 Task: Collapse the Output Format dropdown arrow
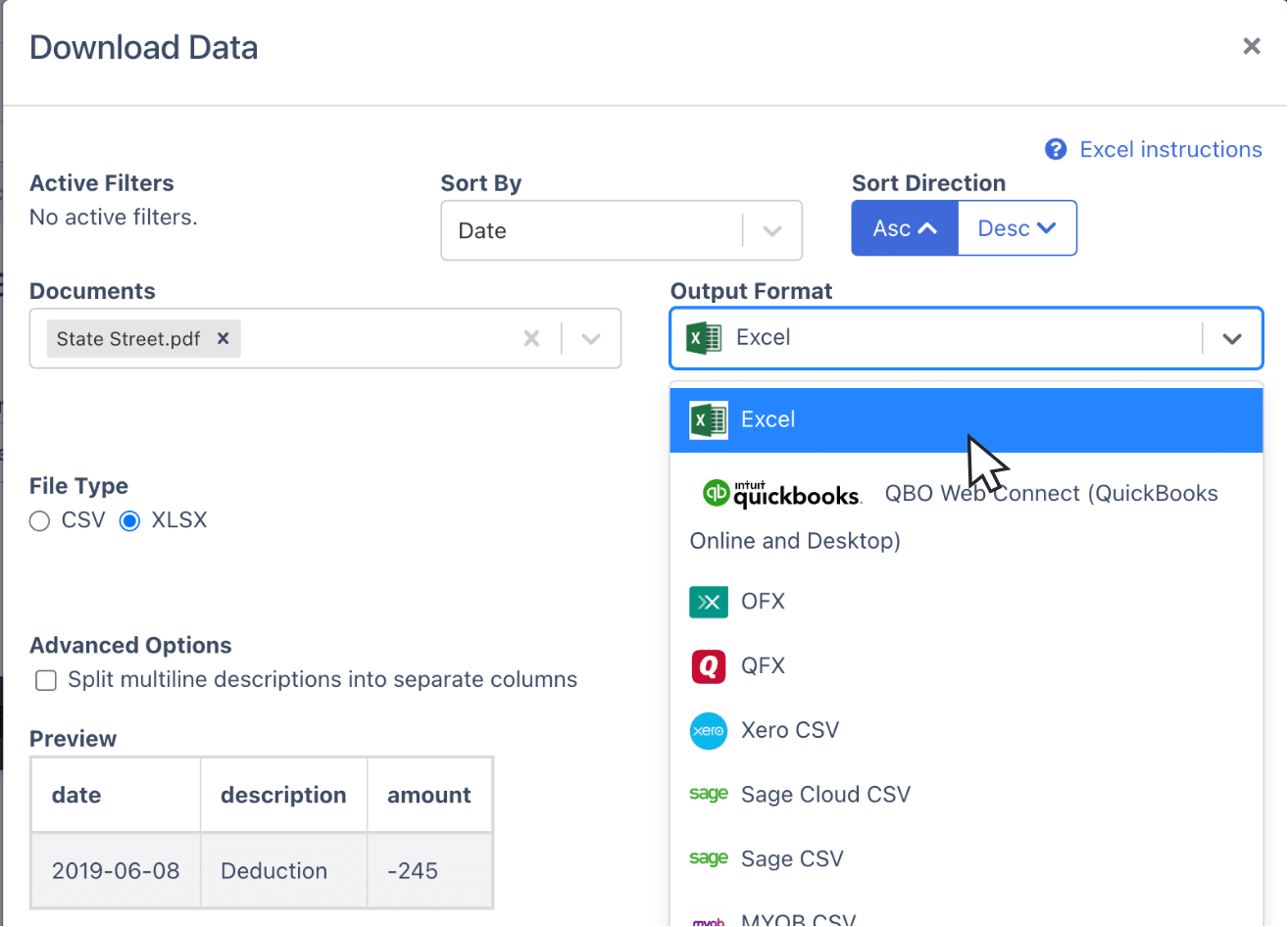tap(1232, 338)
